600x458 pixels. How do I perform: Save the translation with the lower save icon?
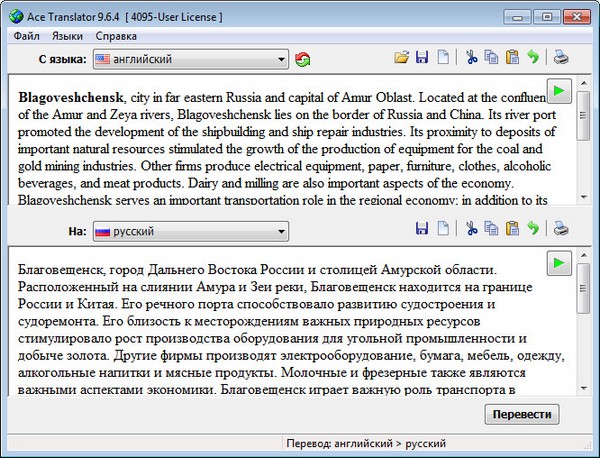(x=422, y=231)
